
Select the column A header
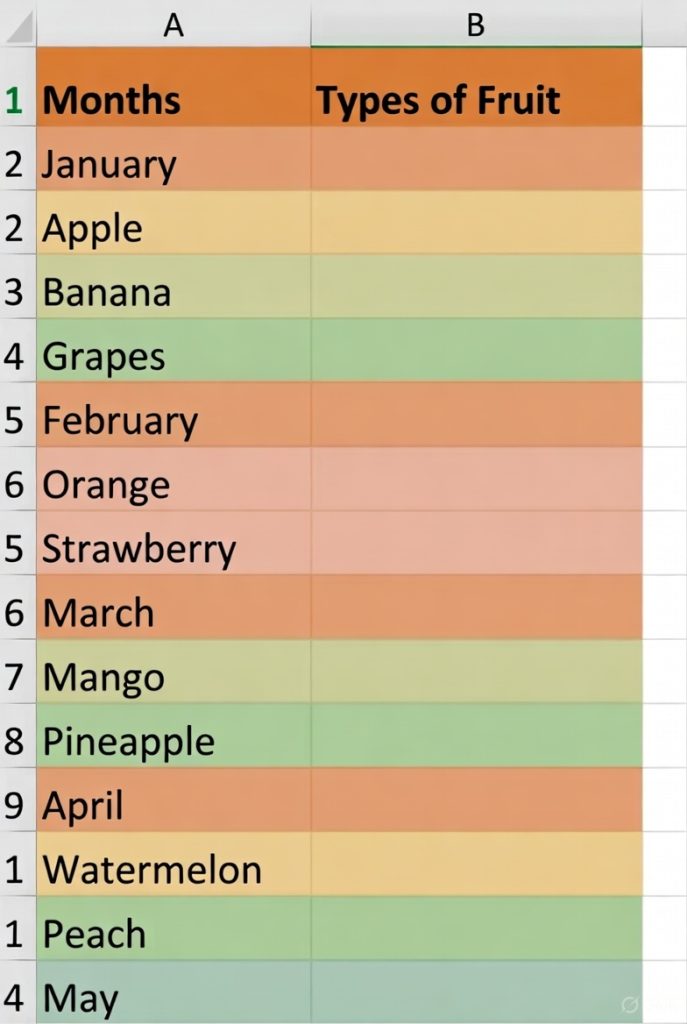(x=173, y=24)
